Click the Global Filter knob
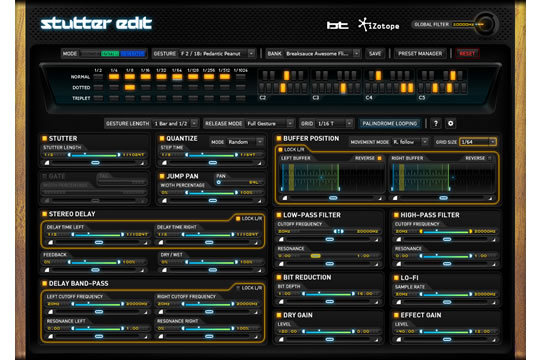The height and width of the screenshot is (360, 540). coord(486,24)
